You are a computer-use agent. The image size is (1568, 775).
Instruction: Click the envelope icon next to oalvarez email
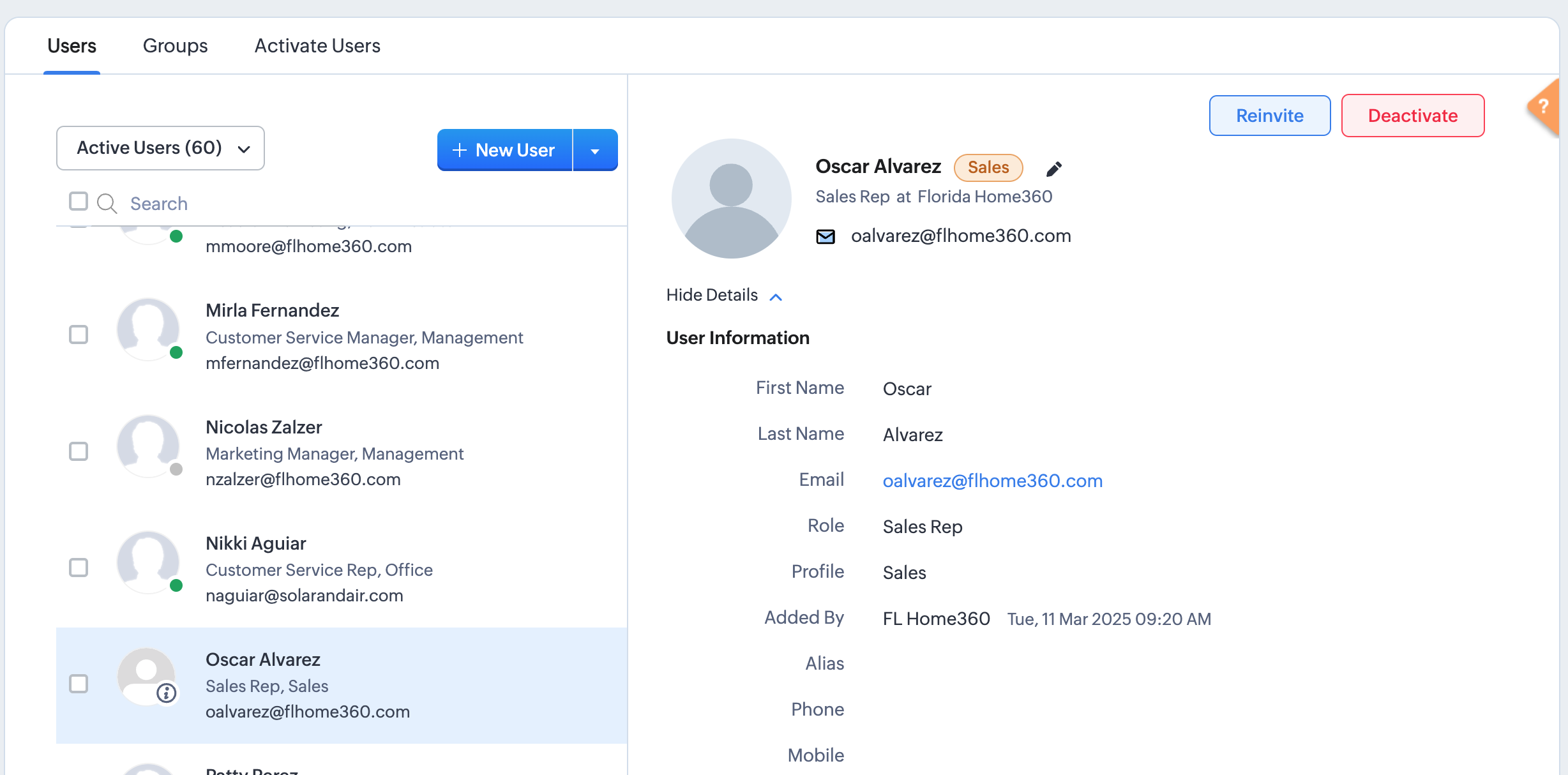point(825,237)
